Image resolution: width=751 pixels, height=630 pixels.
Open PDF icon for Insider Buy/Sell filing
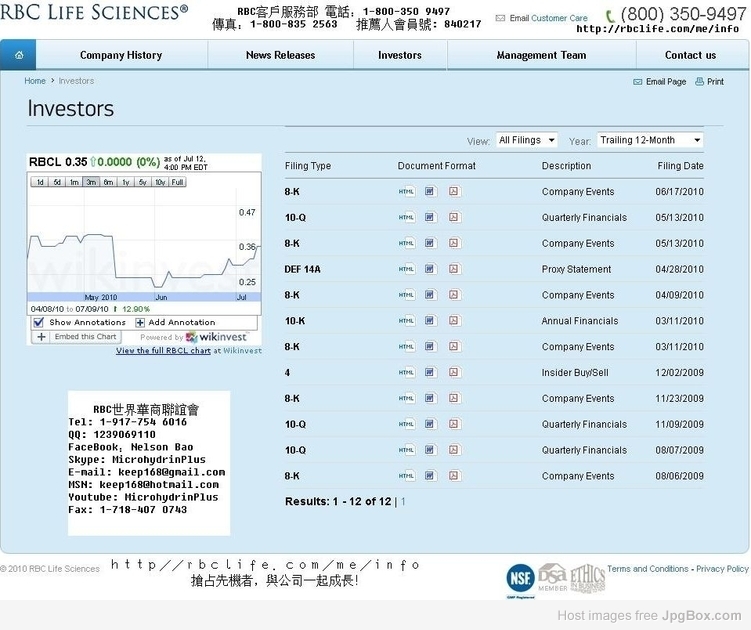(454, 372)
